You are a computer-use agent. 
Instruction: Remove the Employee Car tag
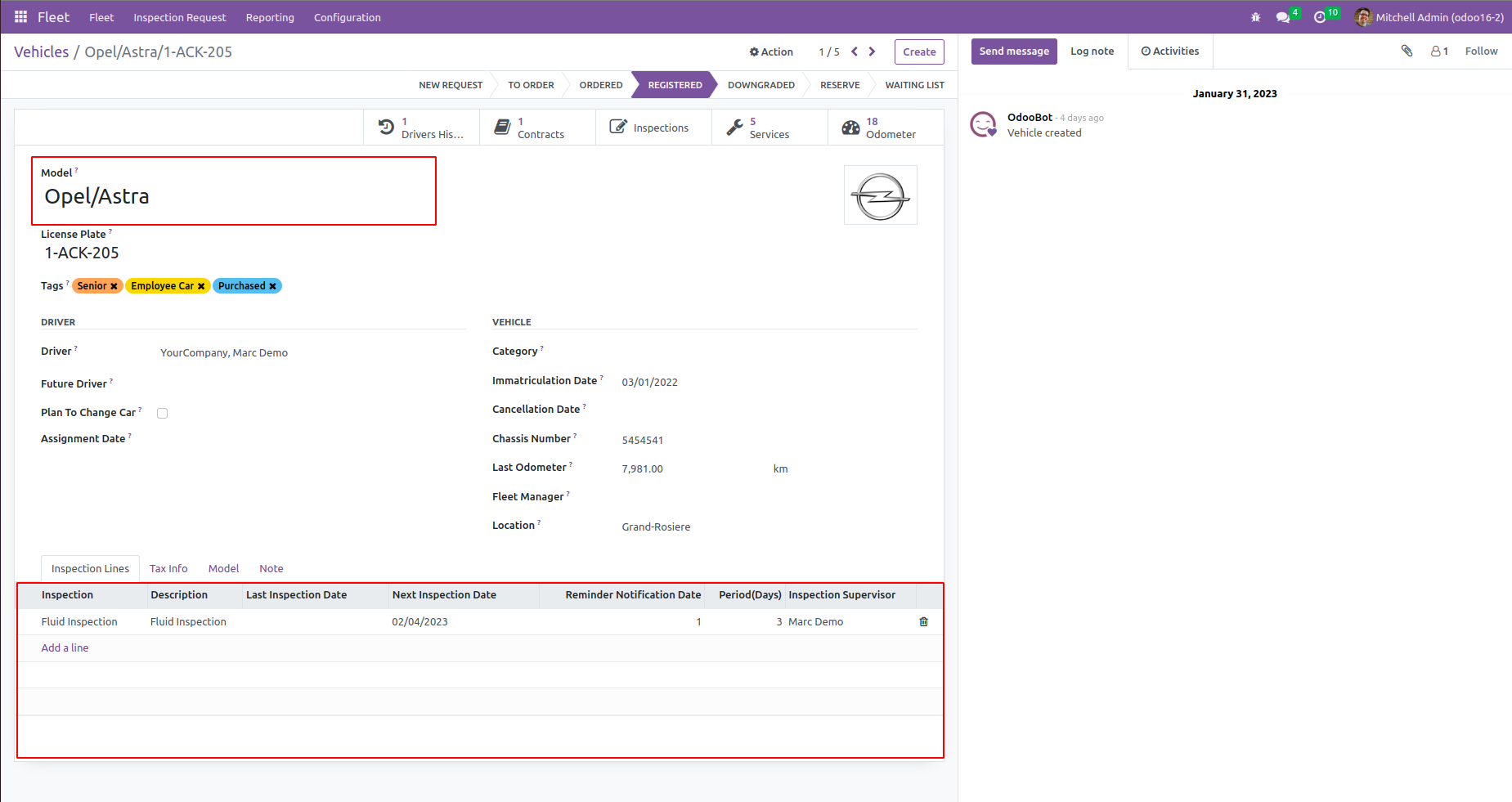click(x=201, y=286)
